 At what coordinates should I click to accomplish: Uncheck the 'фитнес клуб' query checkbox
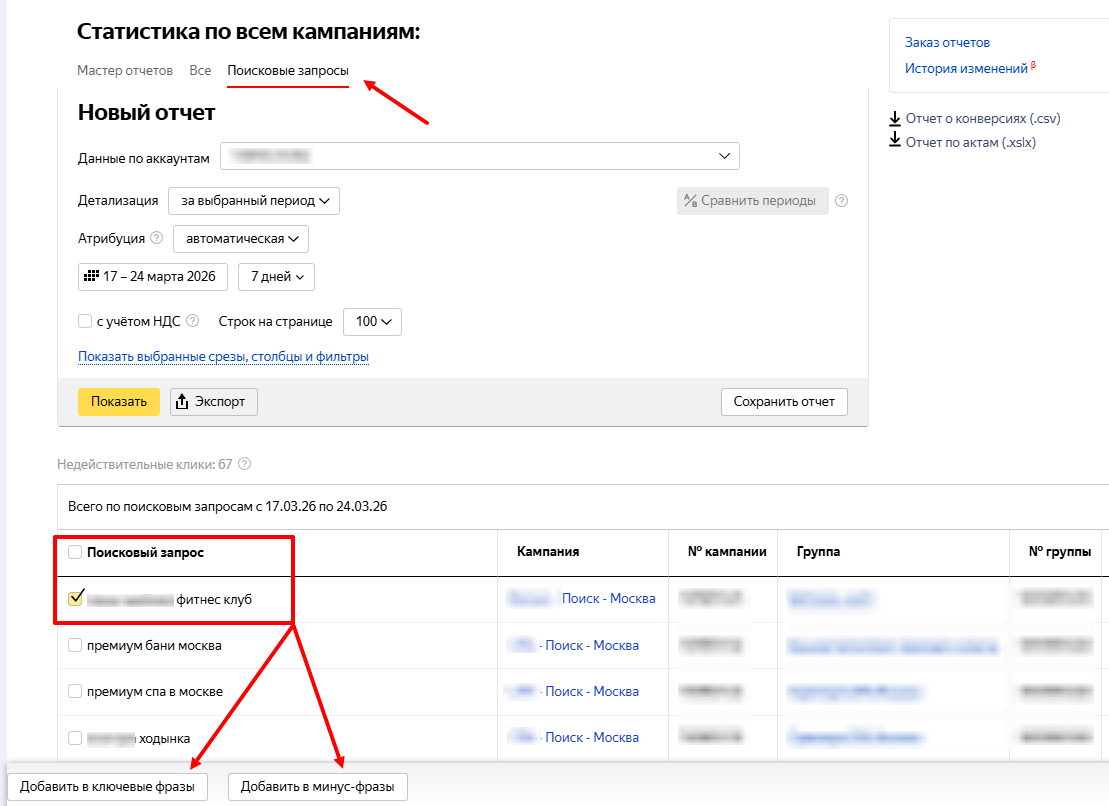[x=75, y=598]
